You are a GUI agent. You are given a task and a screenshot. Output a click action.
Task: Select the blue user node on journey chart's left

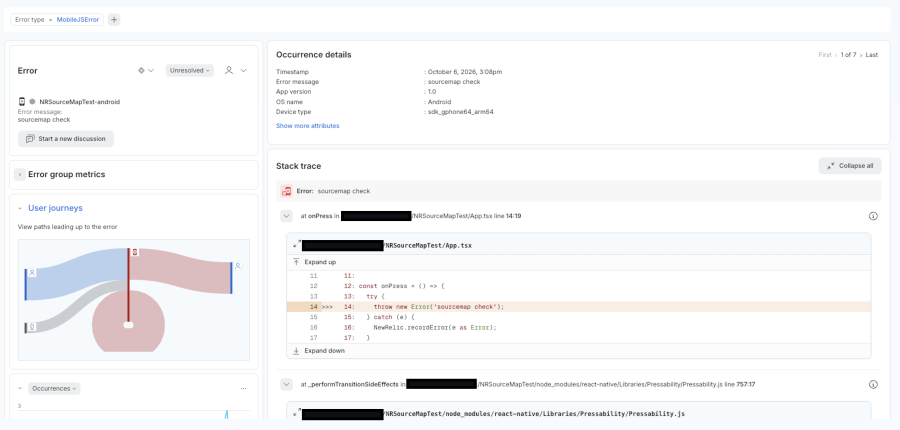tap(32, 273)
